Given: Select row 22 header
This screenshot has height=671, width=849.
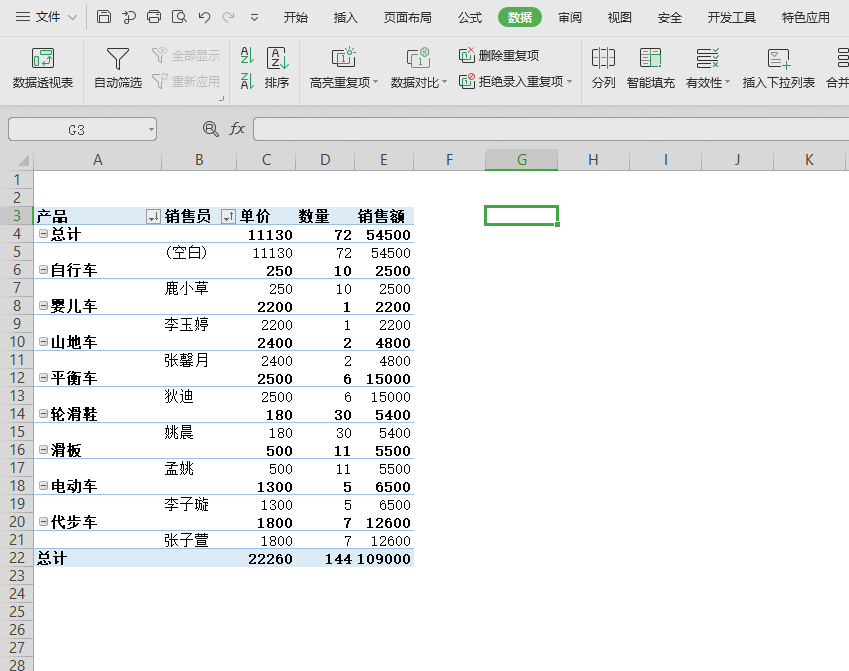Looking at the screenshot, I should tap(17, 558).
